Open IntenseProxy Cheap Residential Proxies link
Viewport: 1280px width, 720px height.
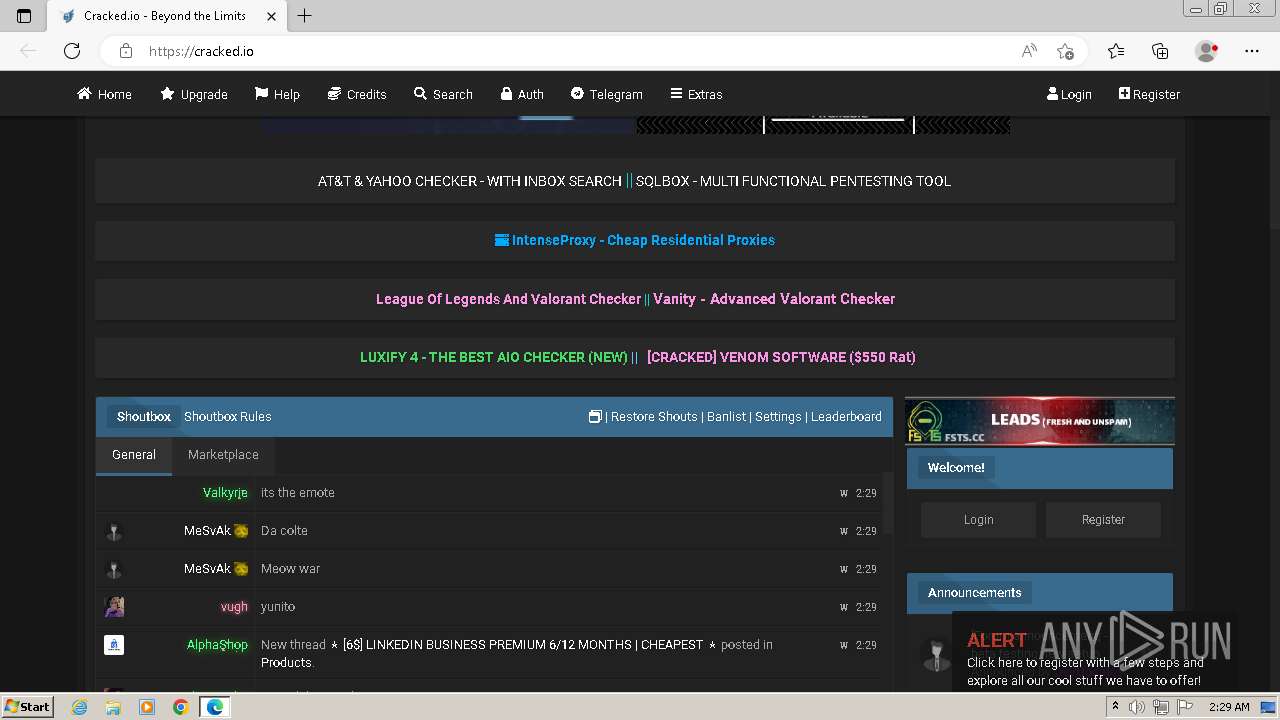(635, 240)
